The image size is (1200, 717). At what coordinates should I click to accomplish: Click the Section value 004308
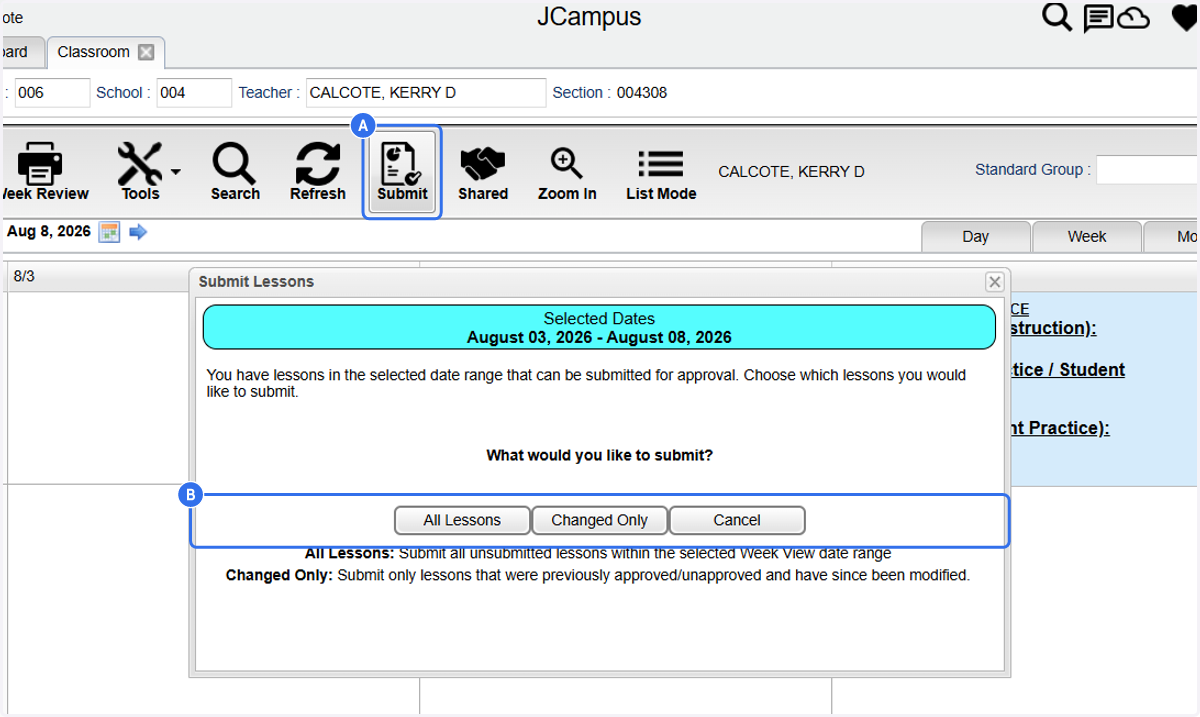click(x=642, y=93)
